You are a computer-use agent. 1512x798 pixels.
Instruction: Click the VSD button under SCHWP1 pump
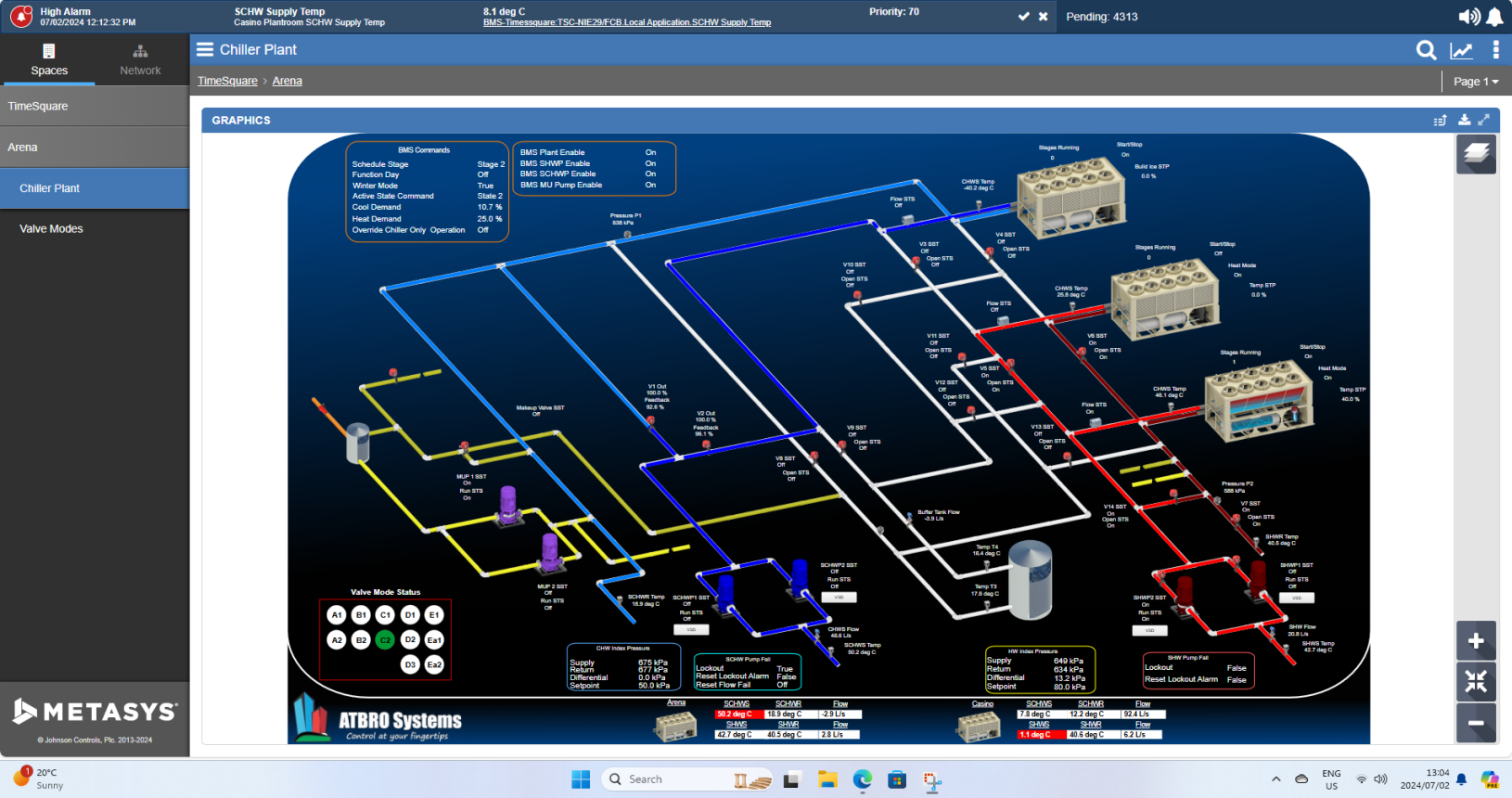[x=691, y=629]
